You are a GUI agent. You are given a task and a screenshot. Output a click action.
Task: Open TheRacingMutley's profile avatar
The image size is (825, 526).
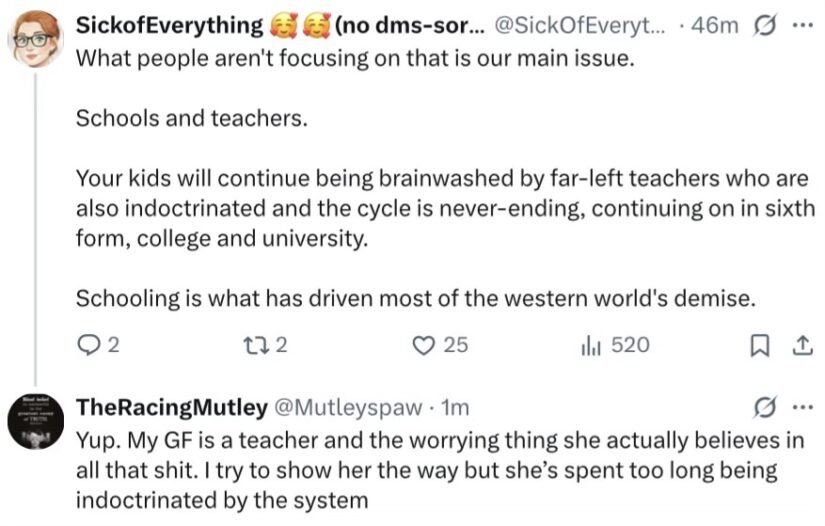pos(36,421)
